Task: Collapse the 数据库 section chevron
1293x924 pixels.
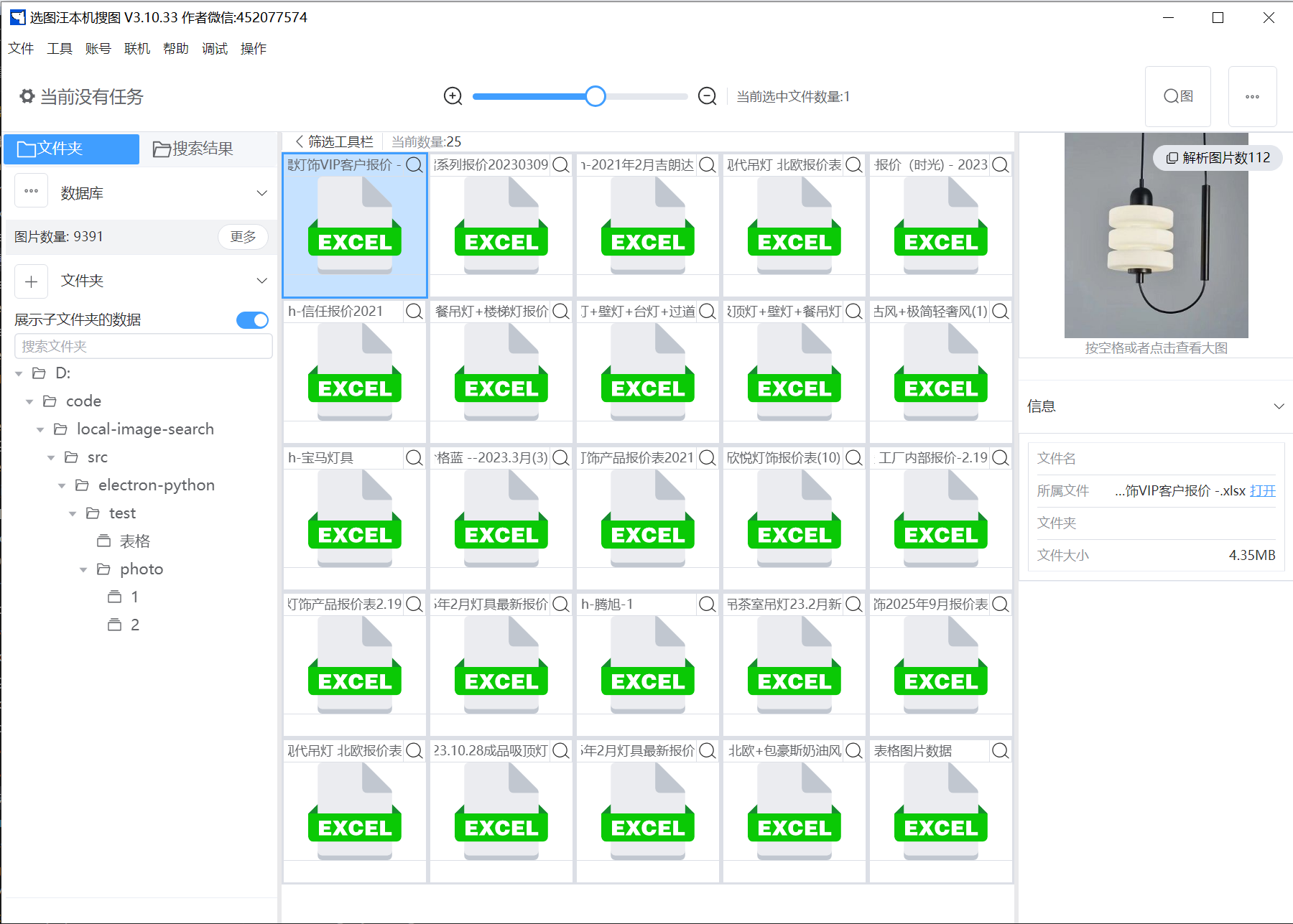Action: [x=261, y=192]
